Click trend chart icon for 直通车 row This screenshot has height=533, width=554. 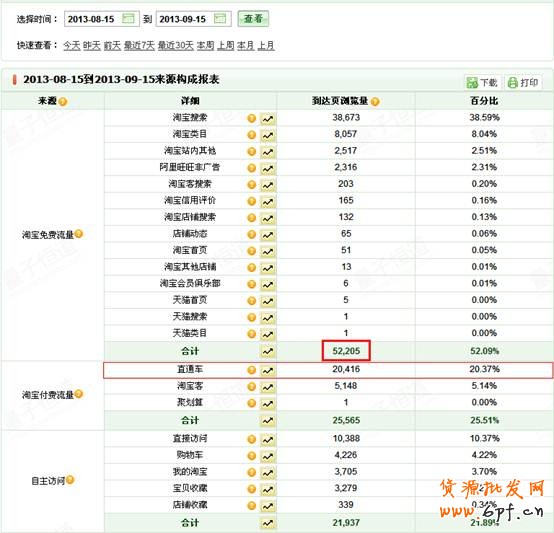click(268, 370)
